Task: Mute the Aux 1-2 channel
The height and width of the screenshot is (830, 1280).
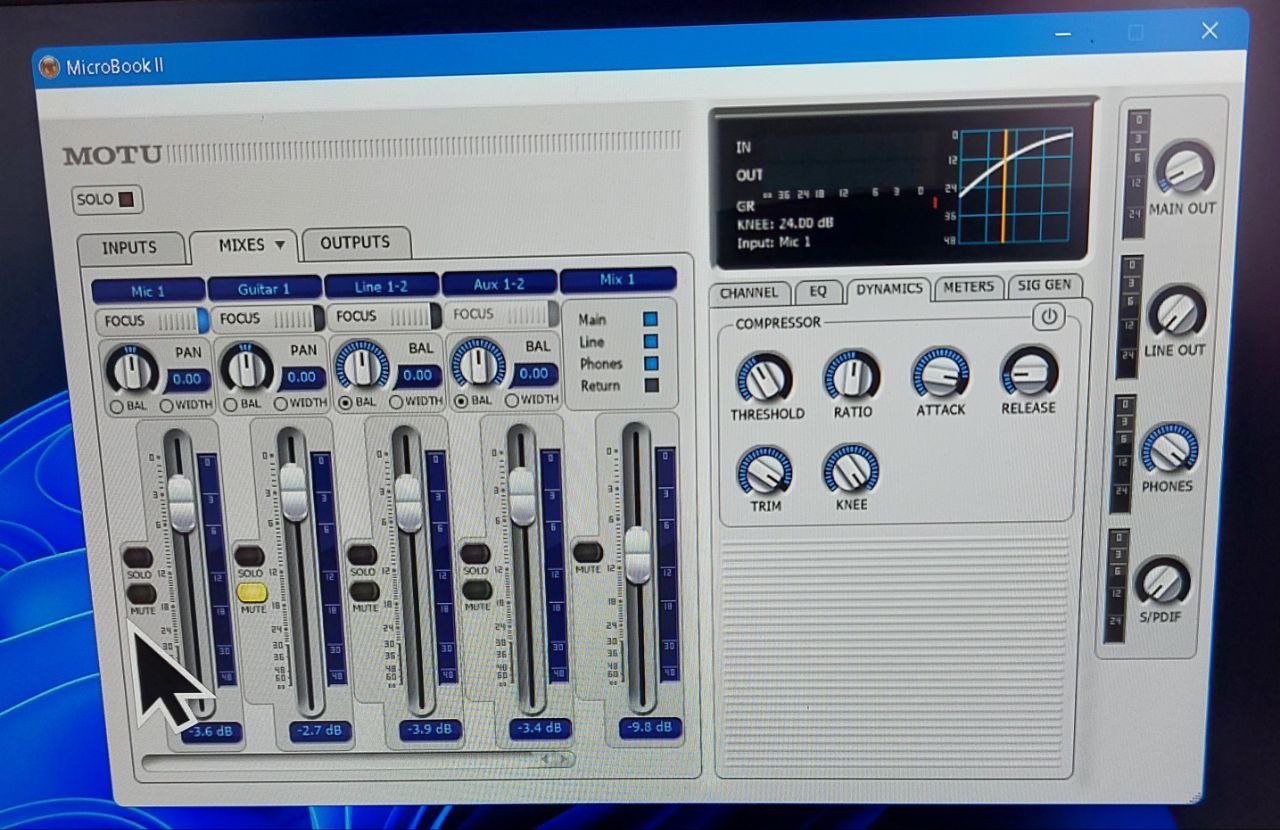Action: pos(477,589)
